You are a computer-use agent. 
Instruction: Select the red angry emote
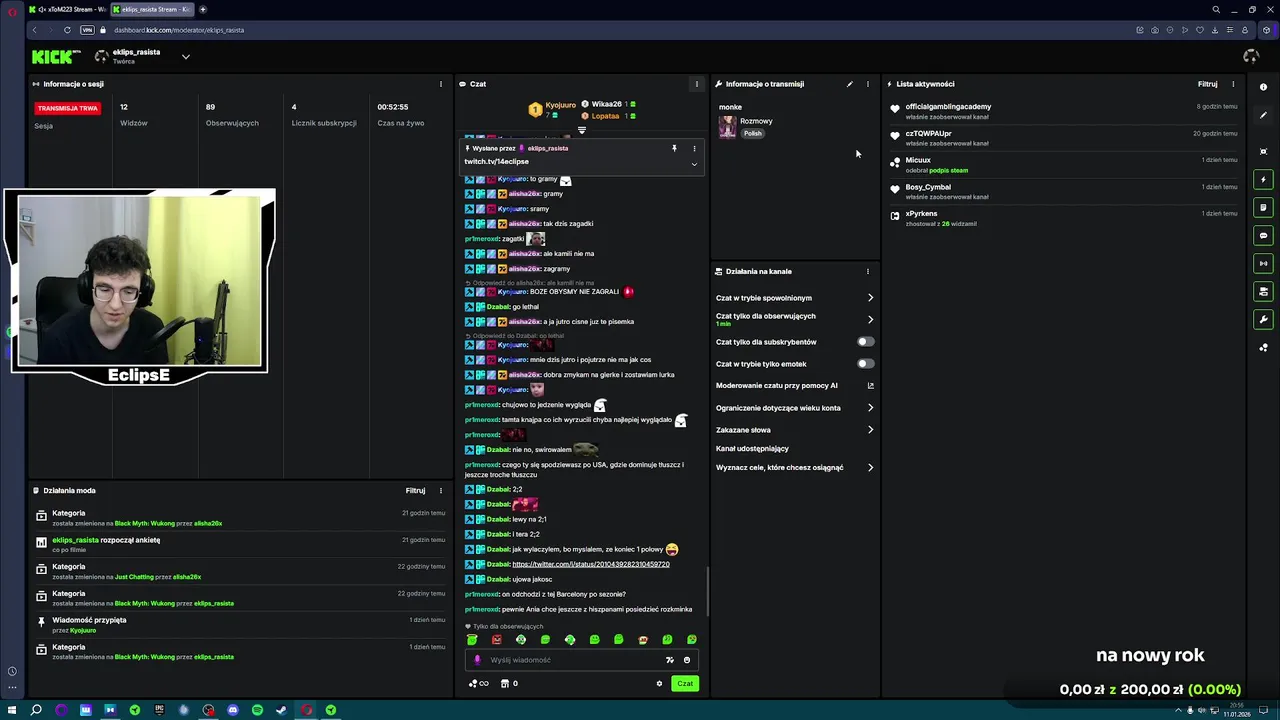click(497, 640)
